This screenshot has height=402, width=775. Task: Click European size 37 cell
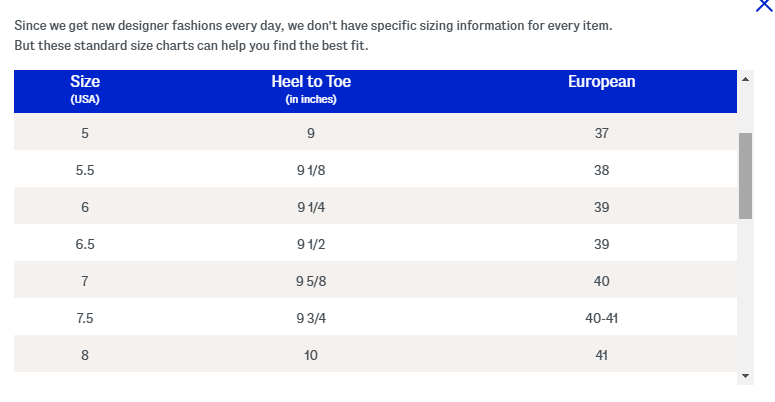pyautogui.click(x=601, y=133)
